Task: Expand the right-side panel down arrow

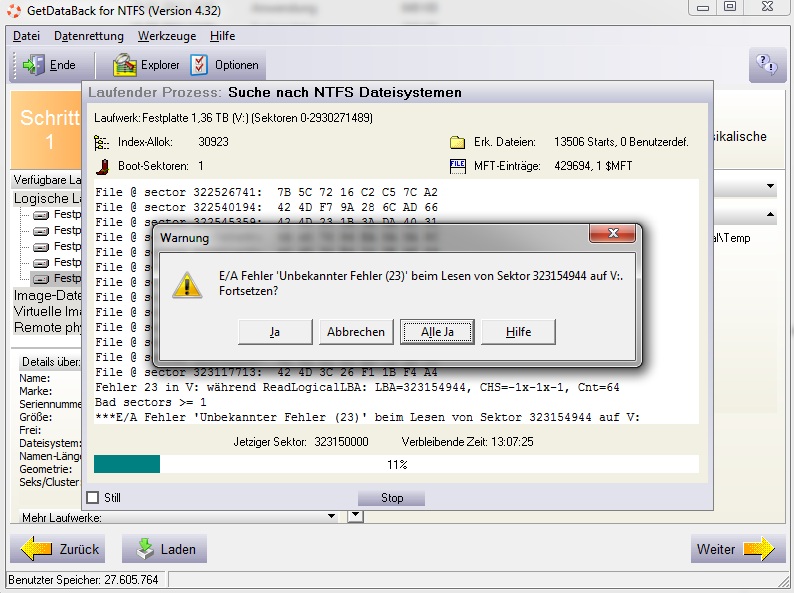Action: [x=770, y=186]
